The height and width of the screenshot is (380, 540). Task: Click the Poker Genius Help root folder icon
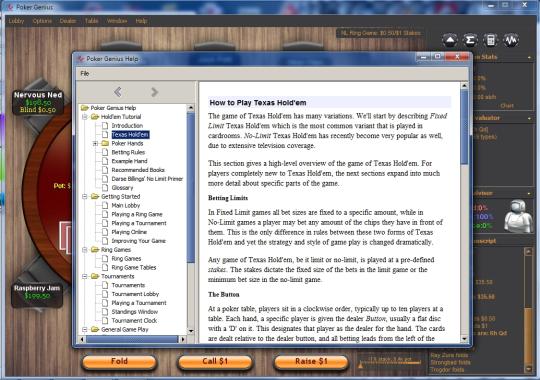pyautogui.click(x=85, y=108)
